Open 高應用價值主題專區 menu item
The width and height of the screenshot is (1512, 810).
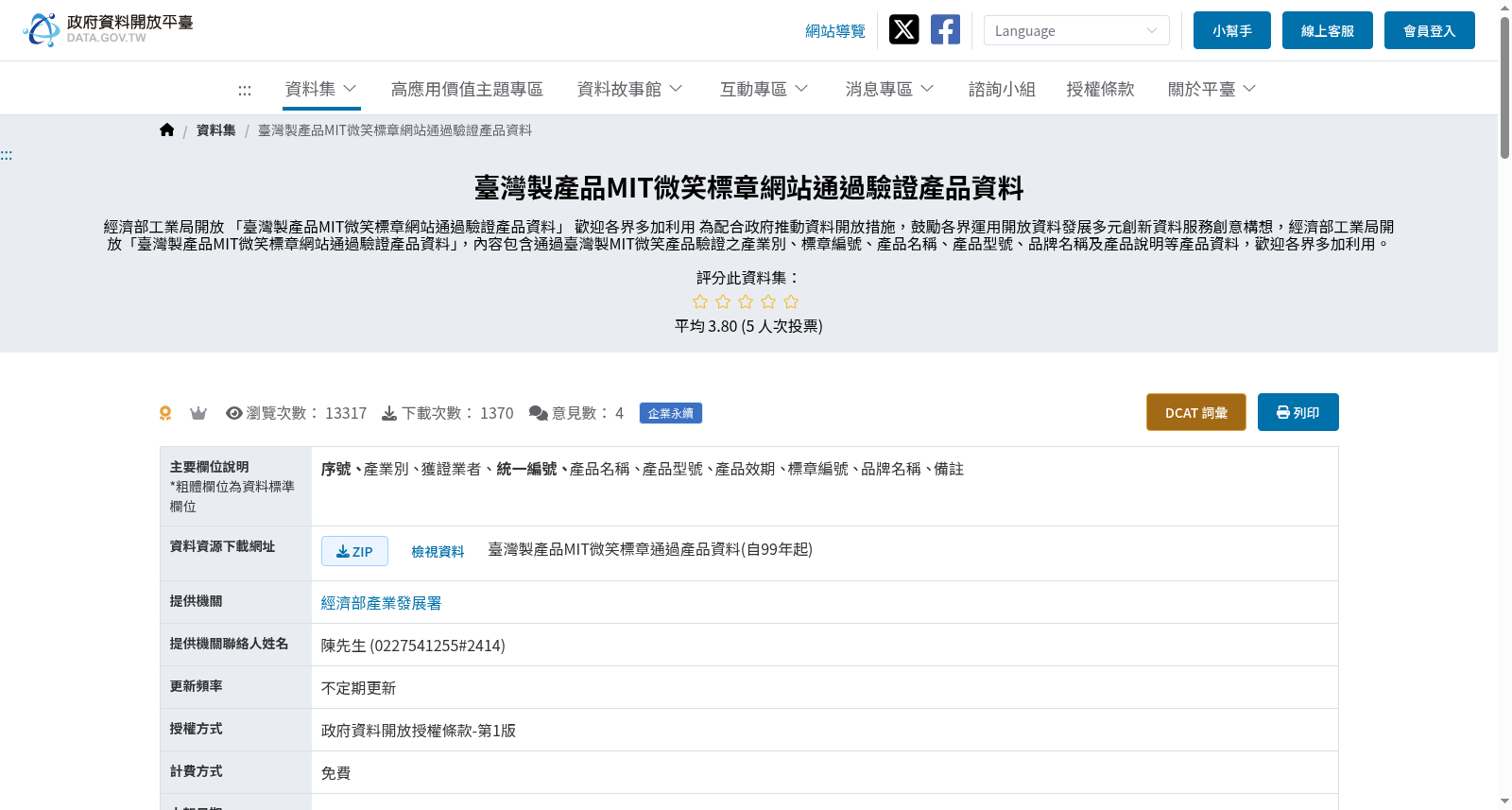point(467,89)
